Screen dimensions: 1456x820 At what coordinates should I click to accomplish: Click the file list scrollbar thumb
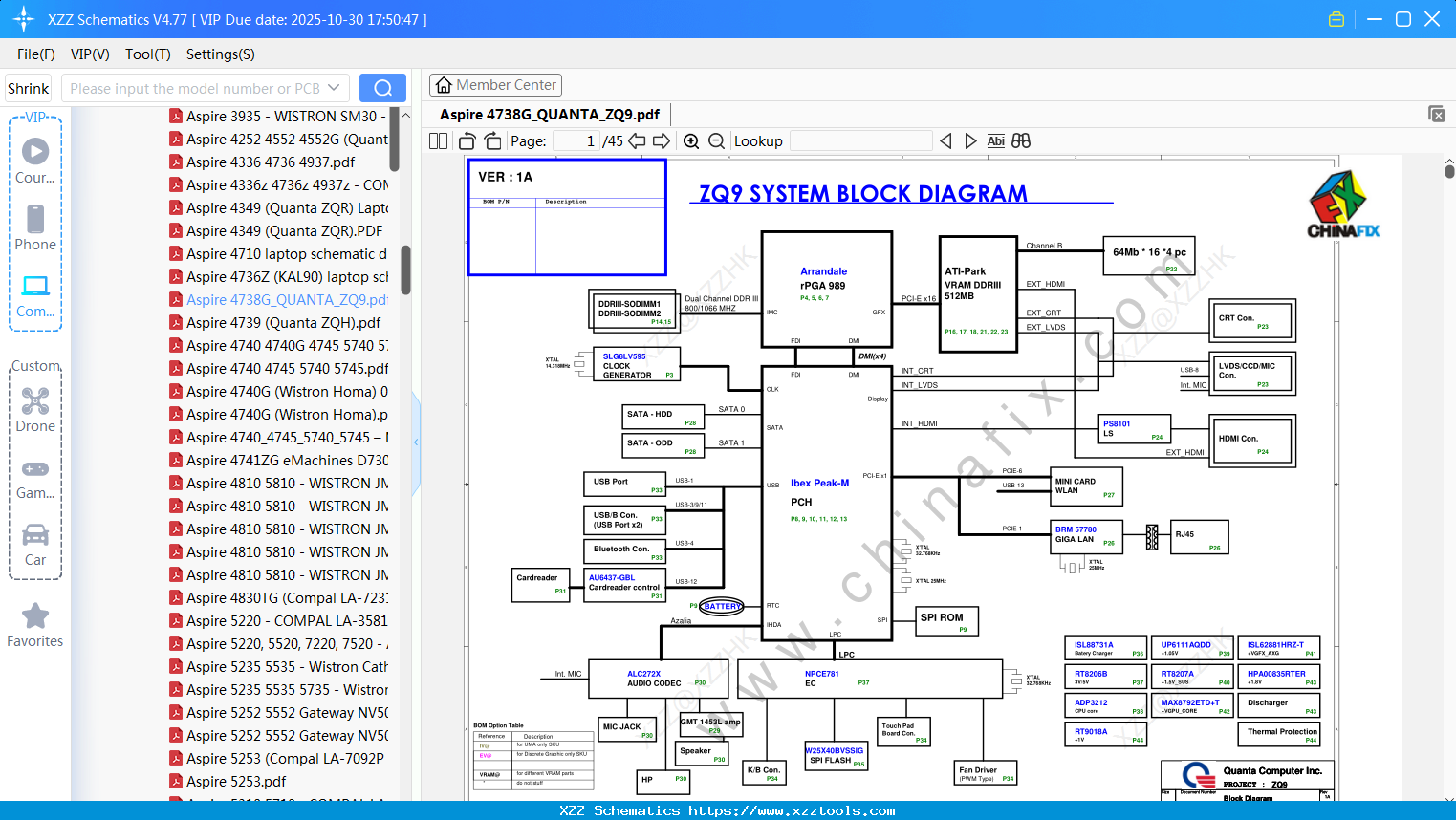(x=405, y=270)
